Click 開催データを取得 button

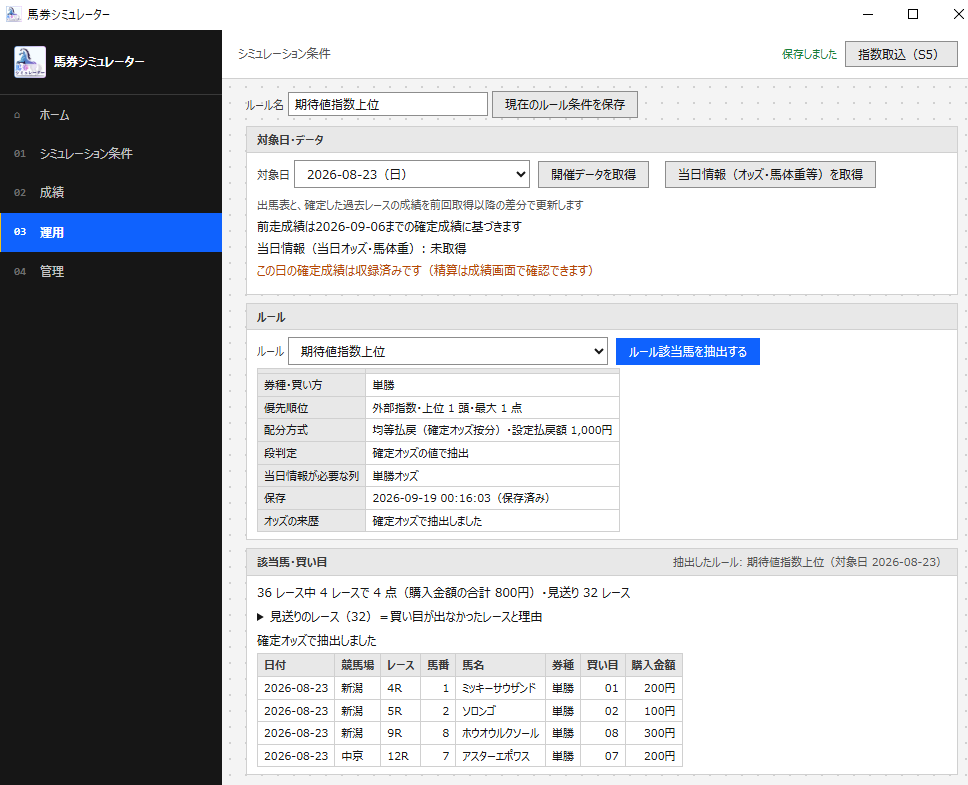pos(593,175)
